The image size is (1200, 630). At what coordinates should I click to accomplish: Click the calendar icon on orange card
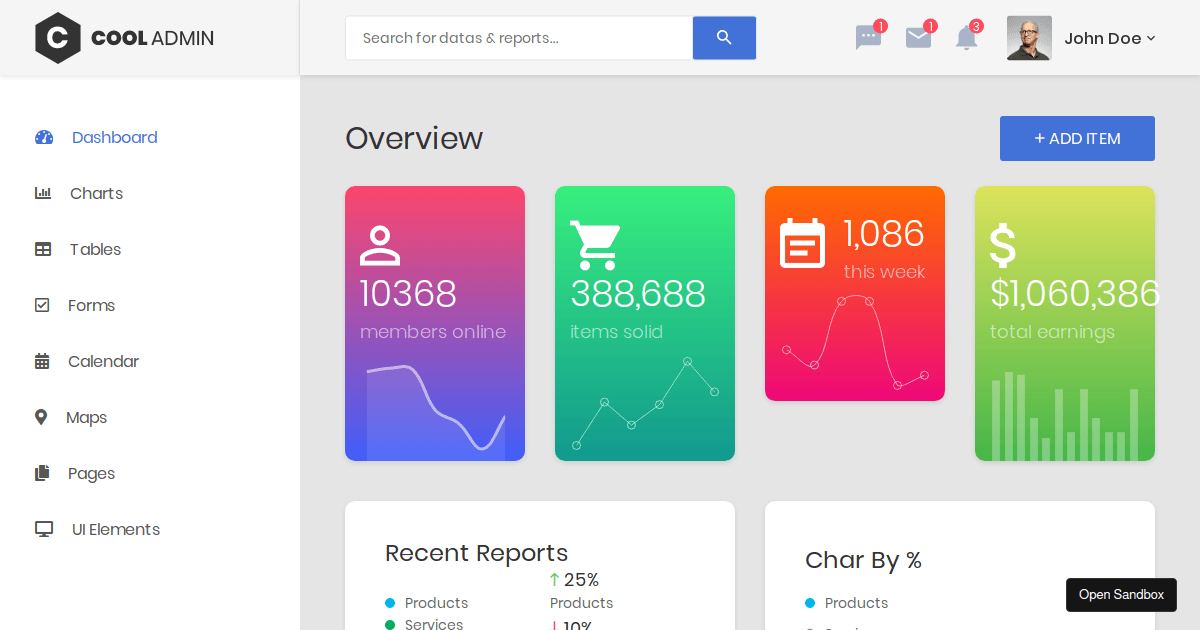click(x=802, y=243)
